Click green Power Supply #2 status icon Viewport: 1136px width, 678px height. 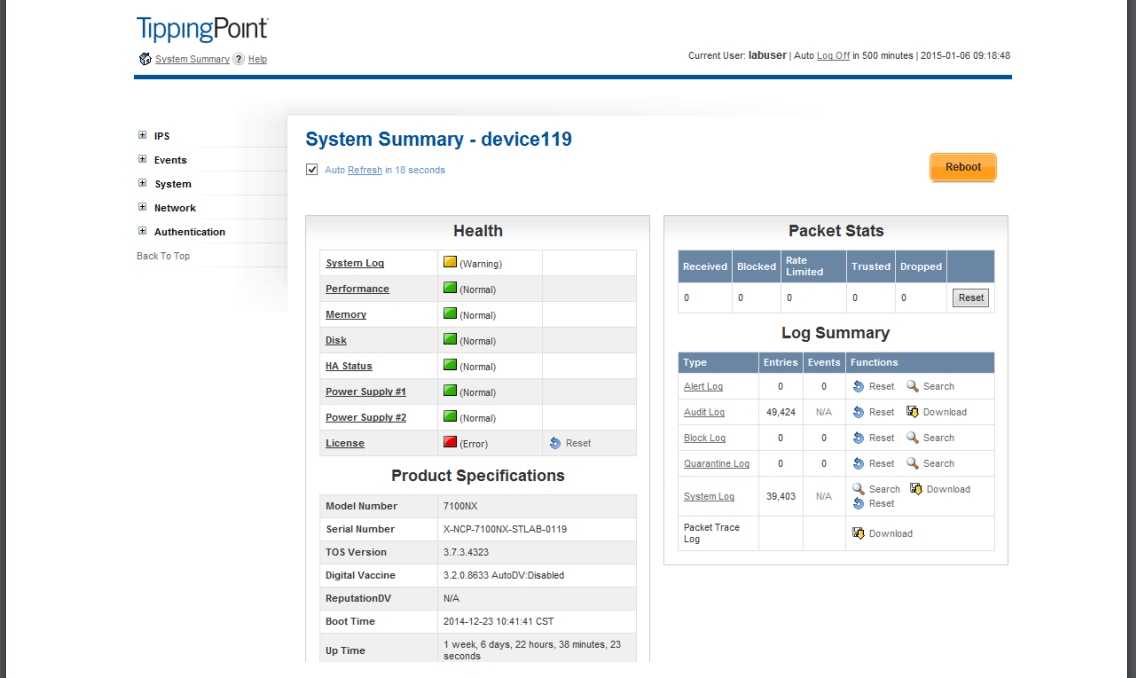pyautogui.click(x=450, y=417)
